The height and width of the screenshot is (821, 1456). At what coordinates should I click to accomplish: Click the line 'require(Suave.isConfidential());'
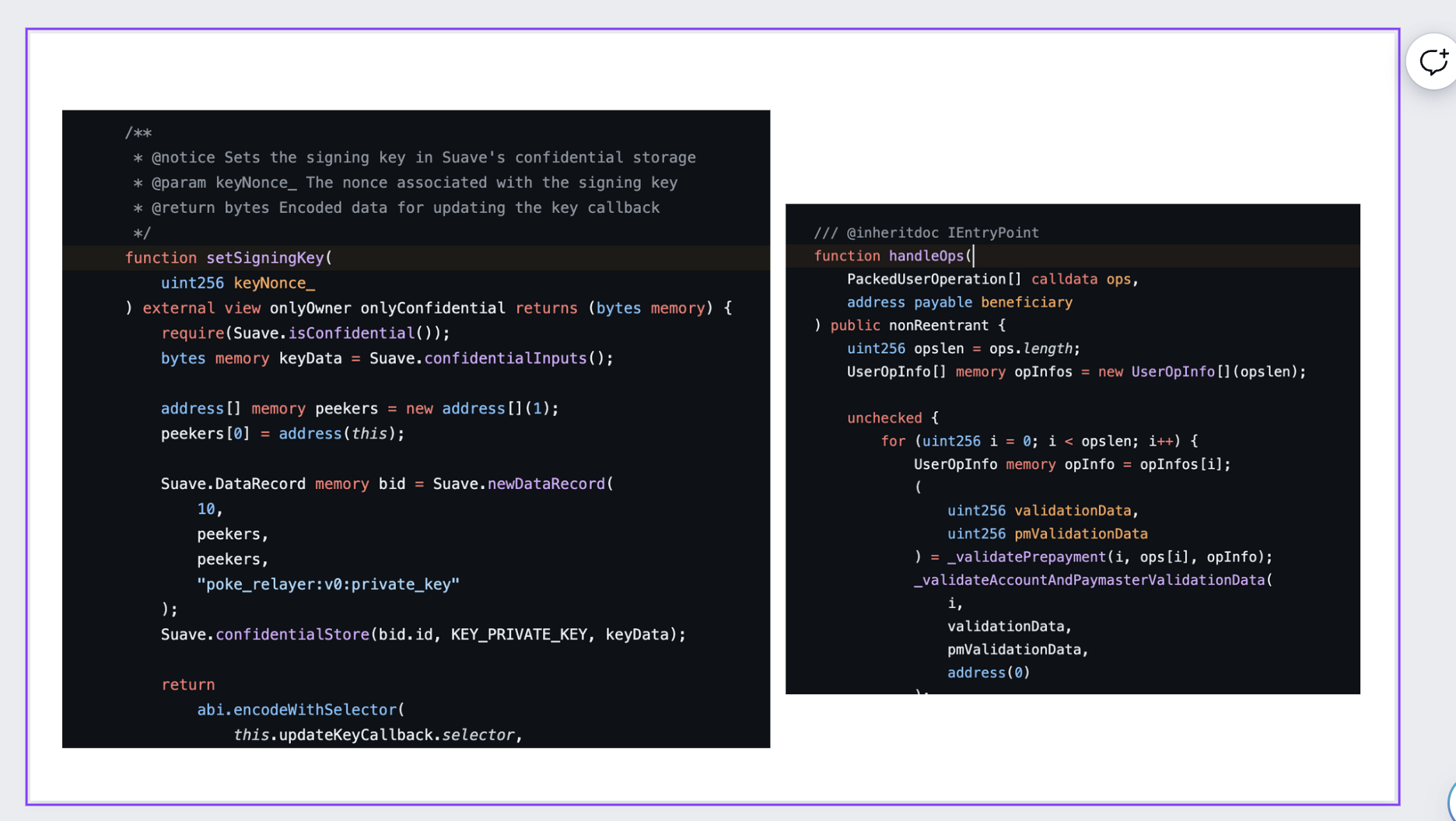(x=306, y=334)
